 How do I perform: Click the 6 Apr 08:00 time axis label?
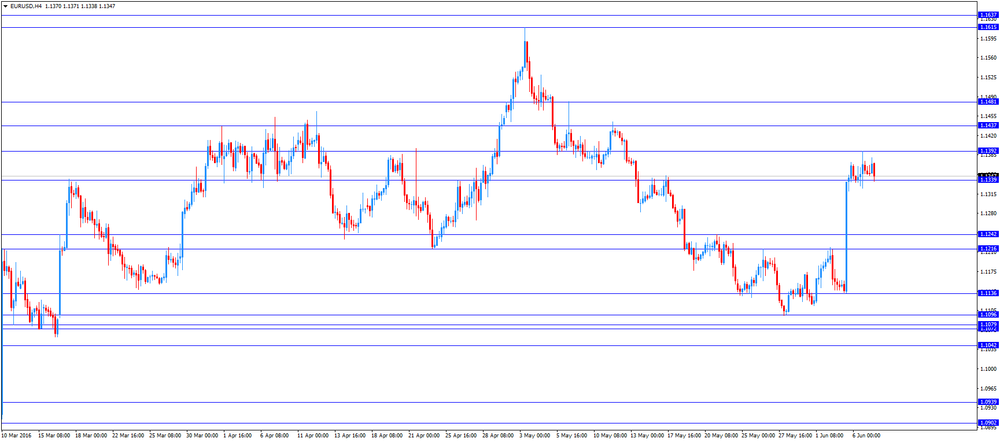[275, 437]
